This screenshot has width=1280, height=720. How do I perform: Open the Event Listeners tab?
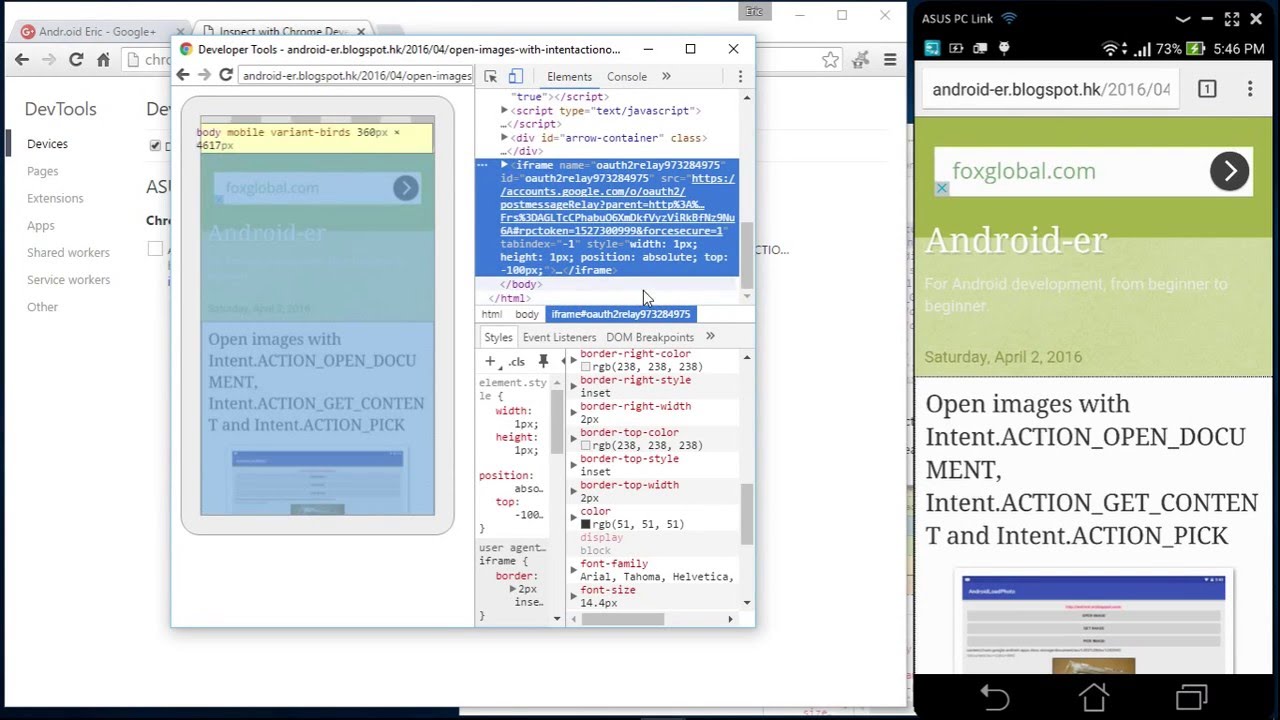coord(559,337)
